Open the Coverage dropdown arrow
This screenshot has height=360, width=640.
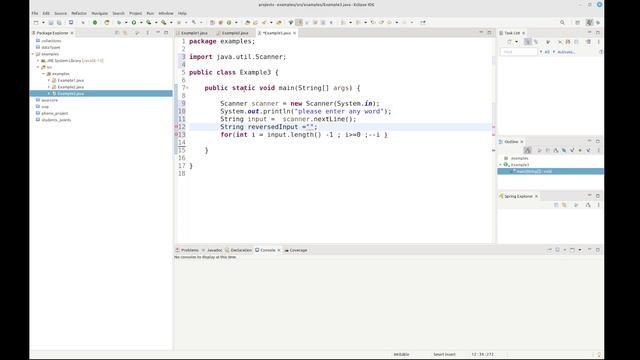click(x=156, y=22)
